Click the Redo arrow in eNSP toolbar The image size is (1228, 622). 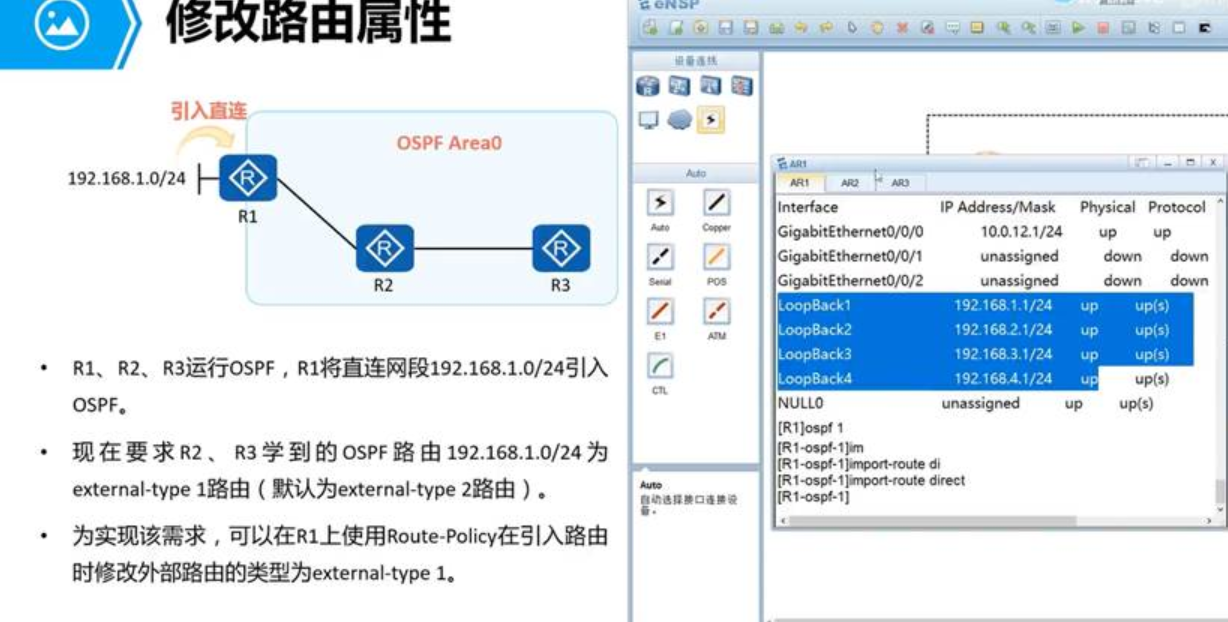[x=826, y=28]
